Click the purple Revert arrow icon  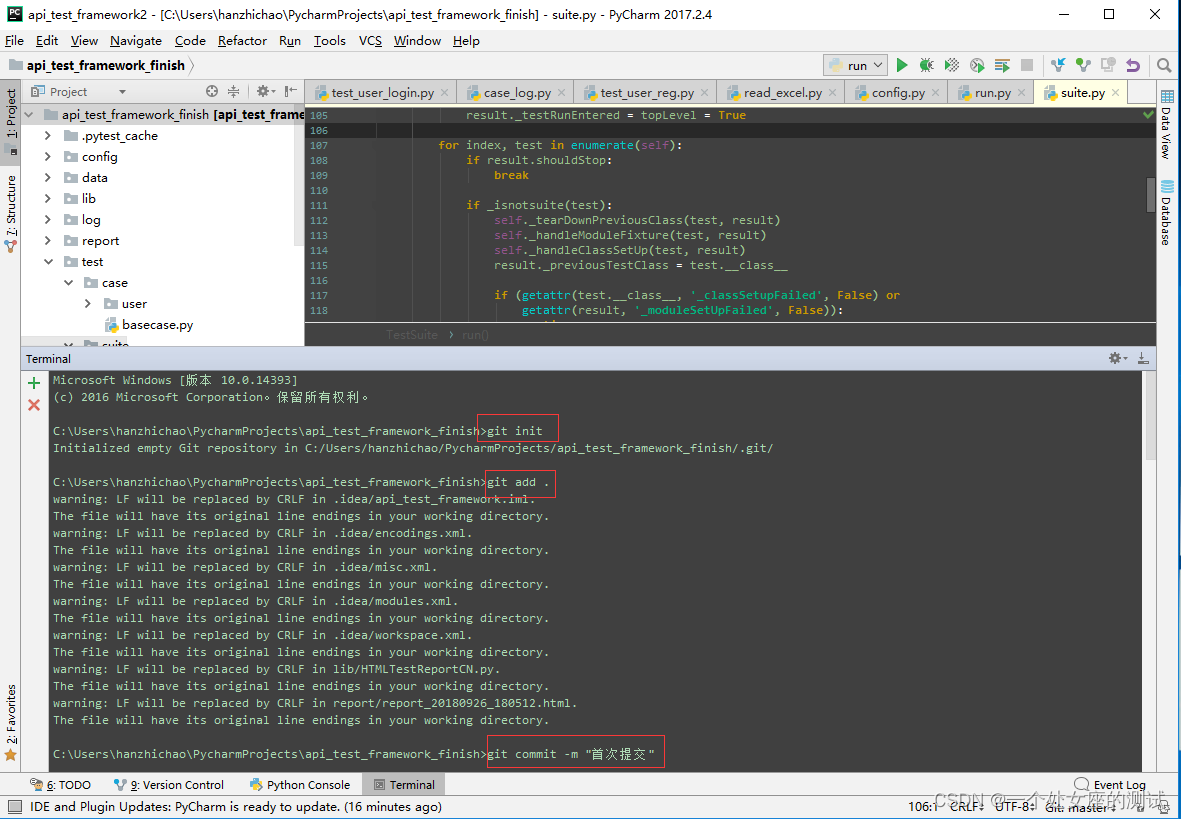coord(1133,66)
